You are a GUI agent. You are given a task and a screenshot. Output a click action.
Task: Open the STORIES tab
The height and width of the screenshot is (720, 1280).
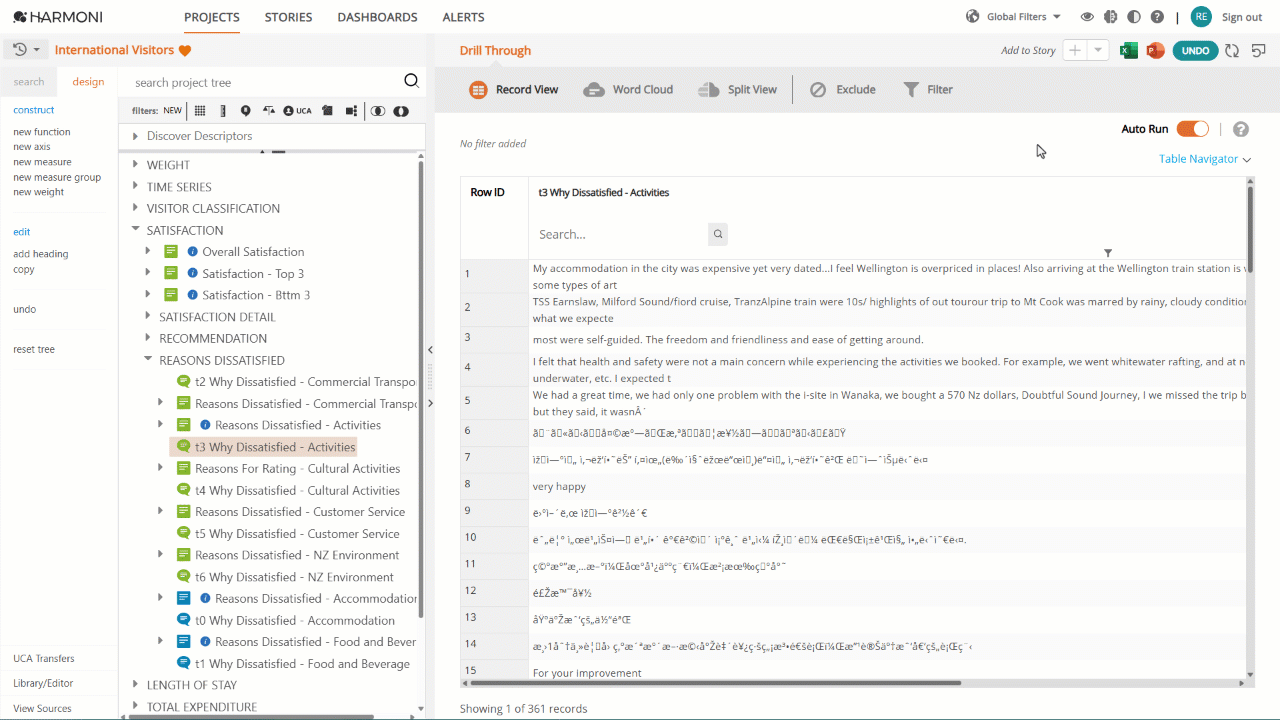(x=289, y=17)
